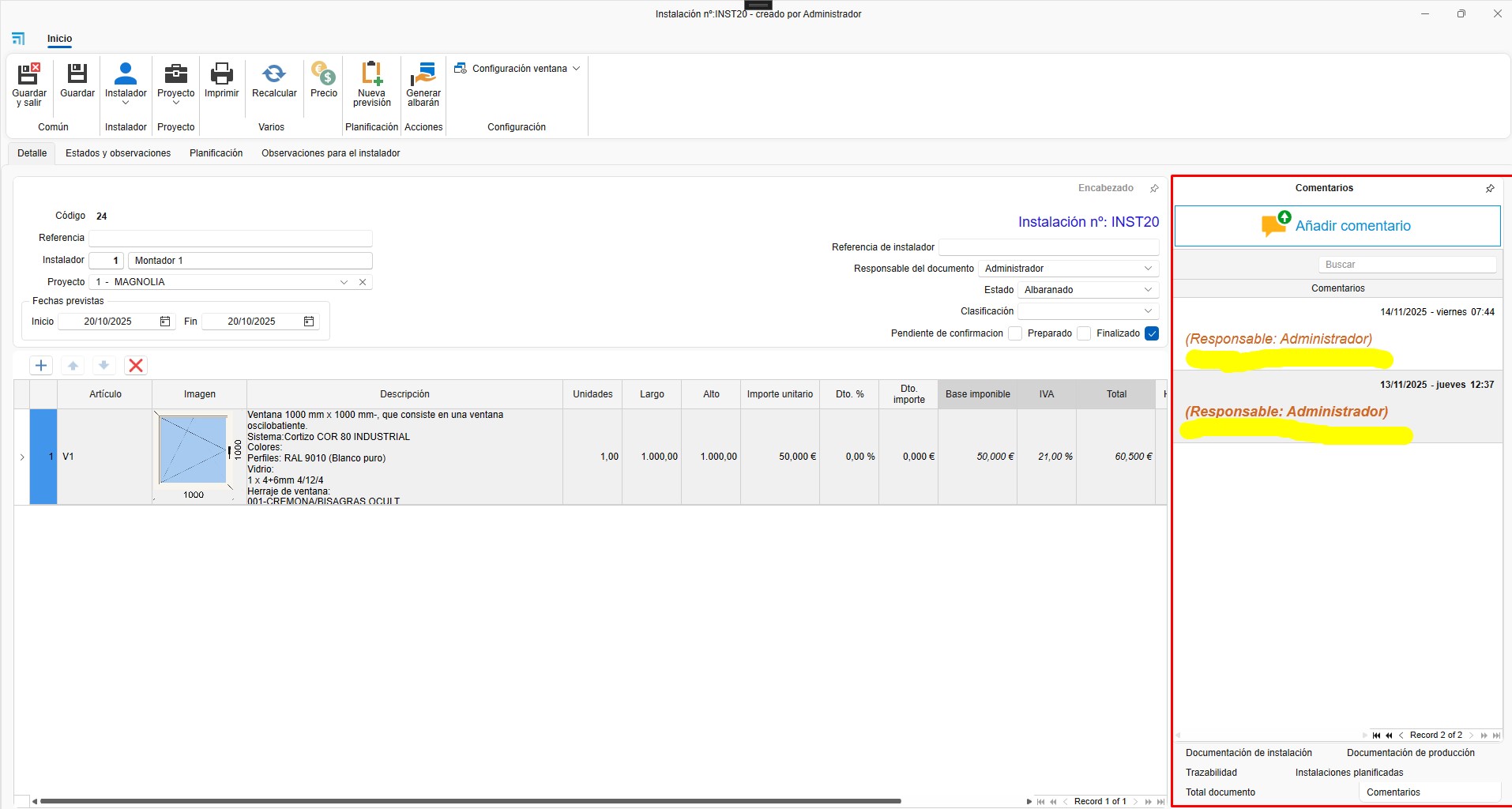Screen dimensions: 1512x809
Task: Click Generar albarán icon
Action: click(x=423, y=75)
